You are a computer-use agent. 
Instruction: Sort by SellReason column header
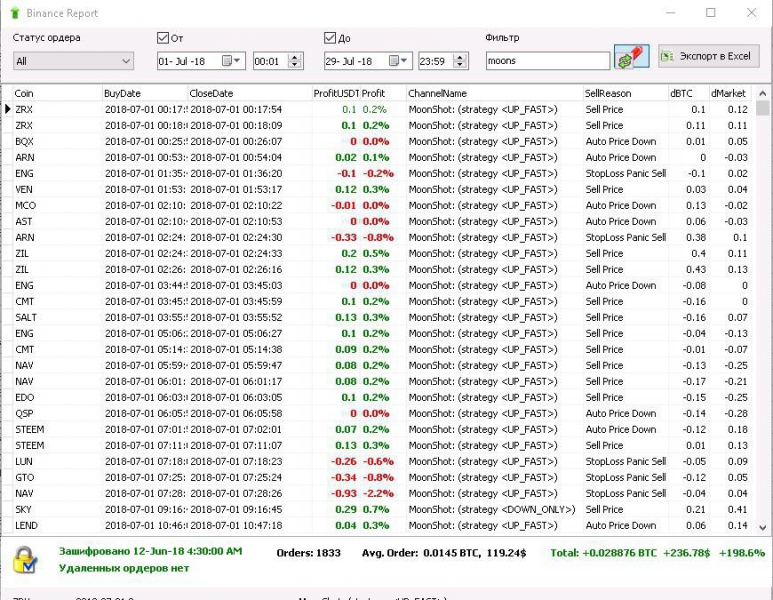pyautogui.click(x=625, y=93)
